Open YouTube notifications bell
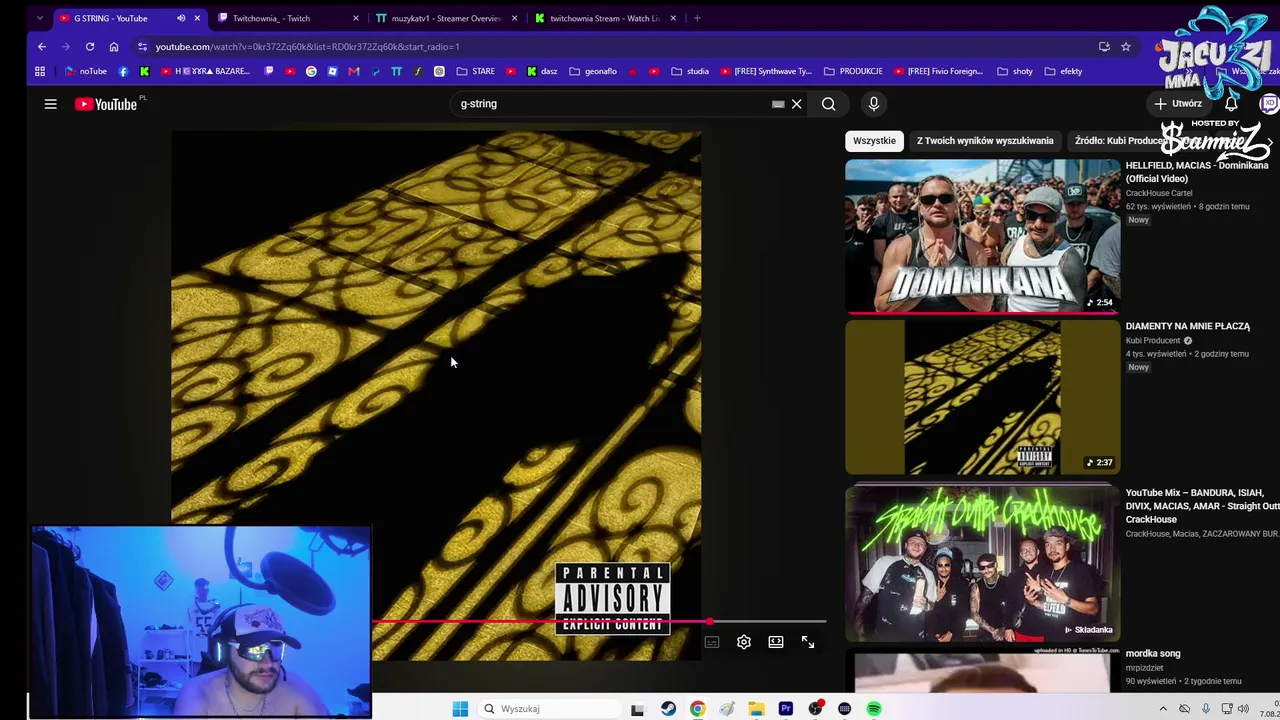The width and height of the screenshot is (1280, 720). tap(1231, 104)
